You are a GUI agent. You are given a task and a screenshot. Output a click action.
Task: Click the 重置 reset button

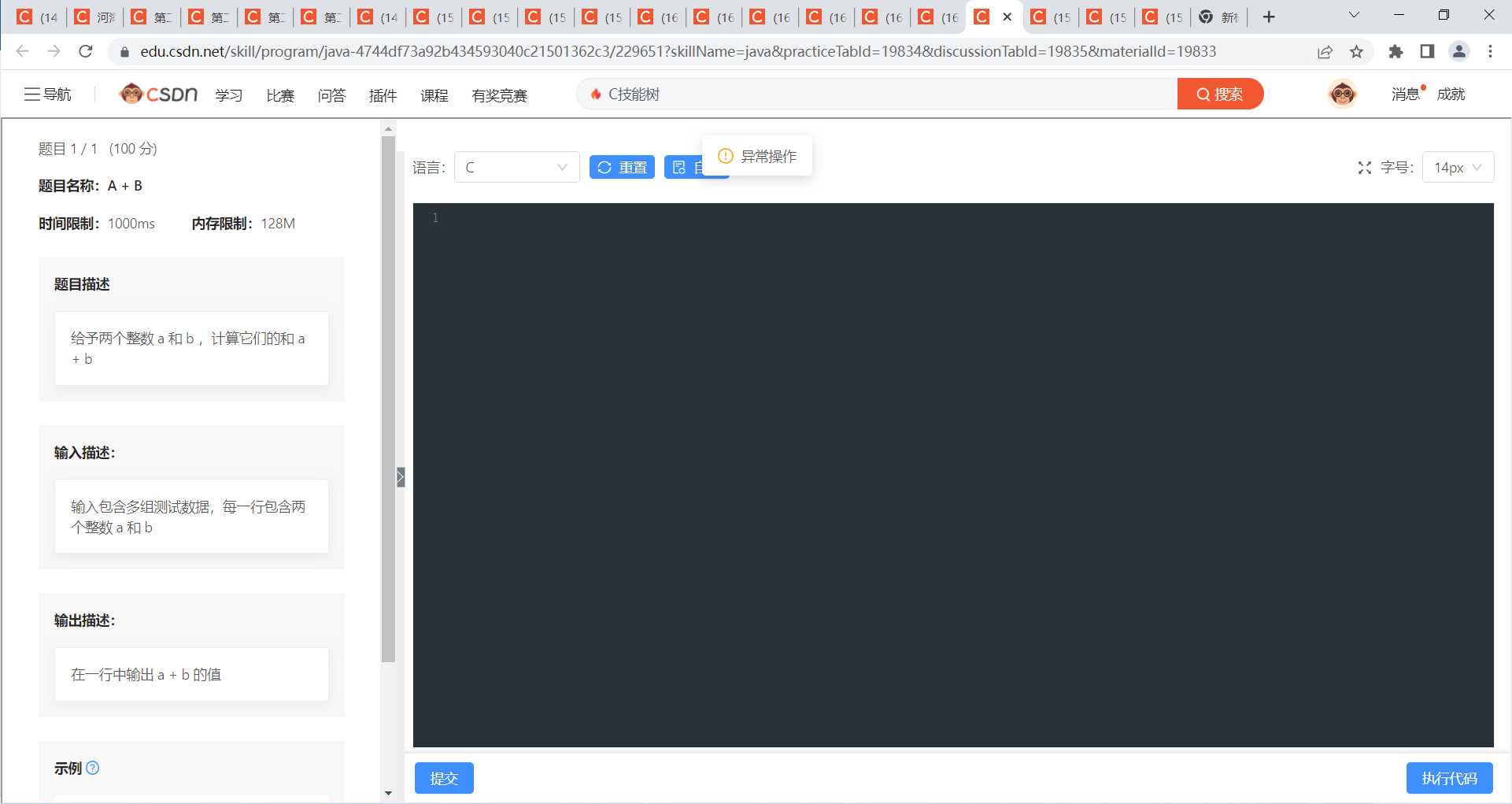622,167
